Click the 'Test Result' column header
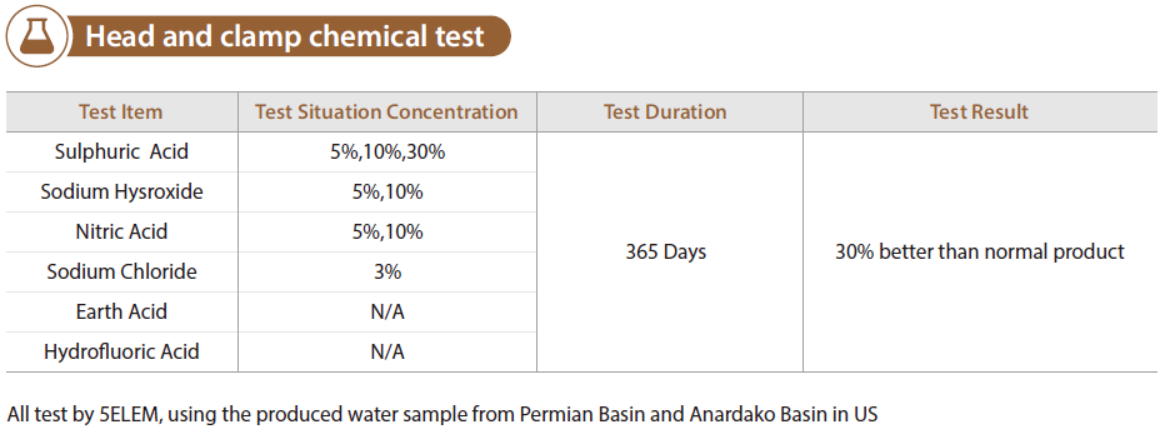The width and height of the screenshot is (1163, 433). 979,112
